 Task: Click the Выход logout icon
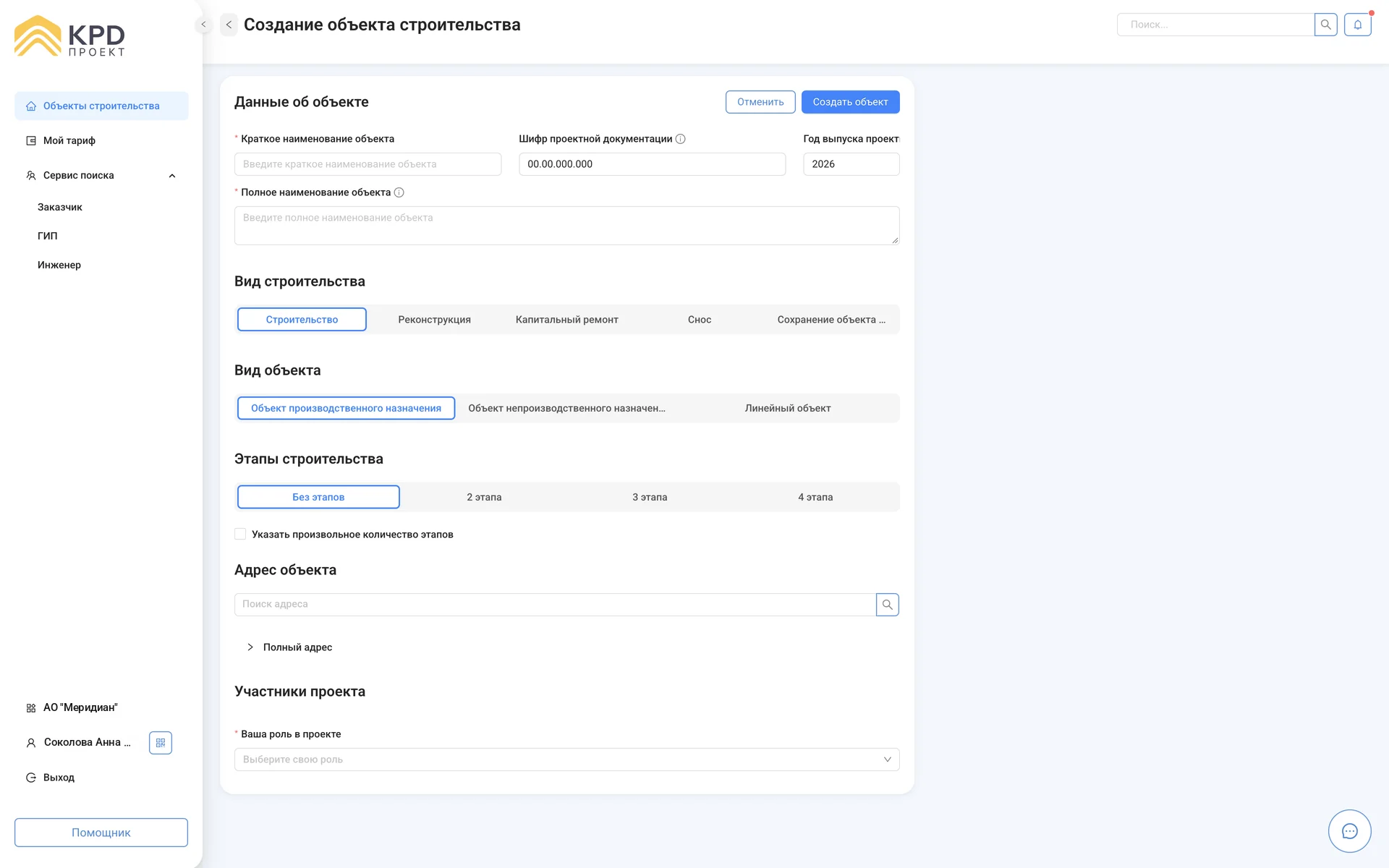(31, 778)
